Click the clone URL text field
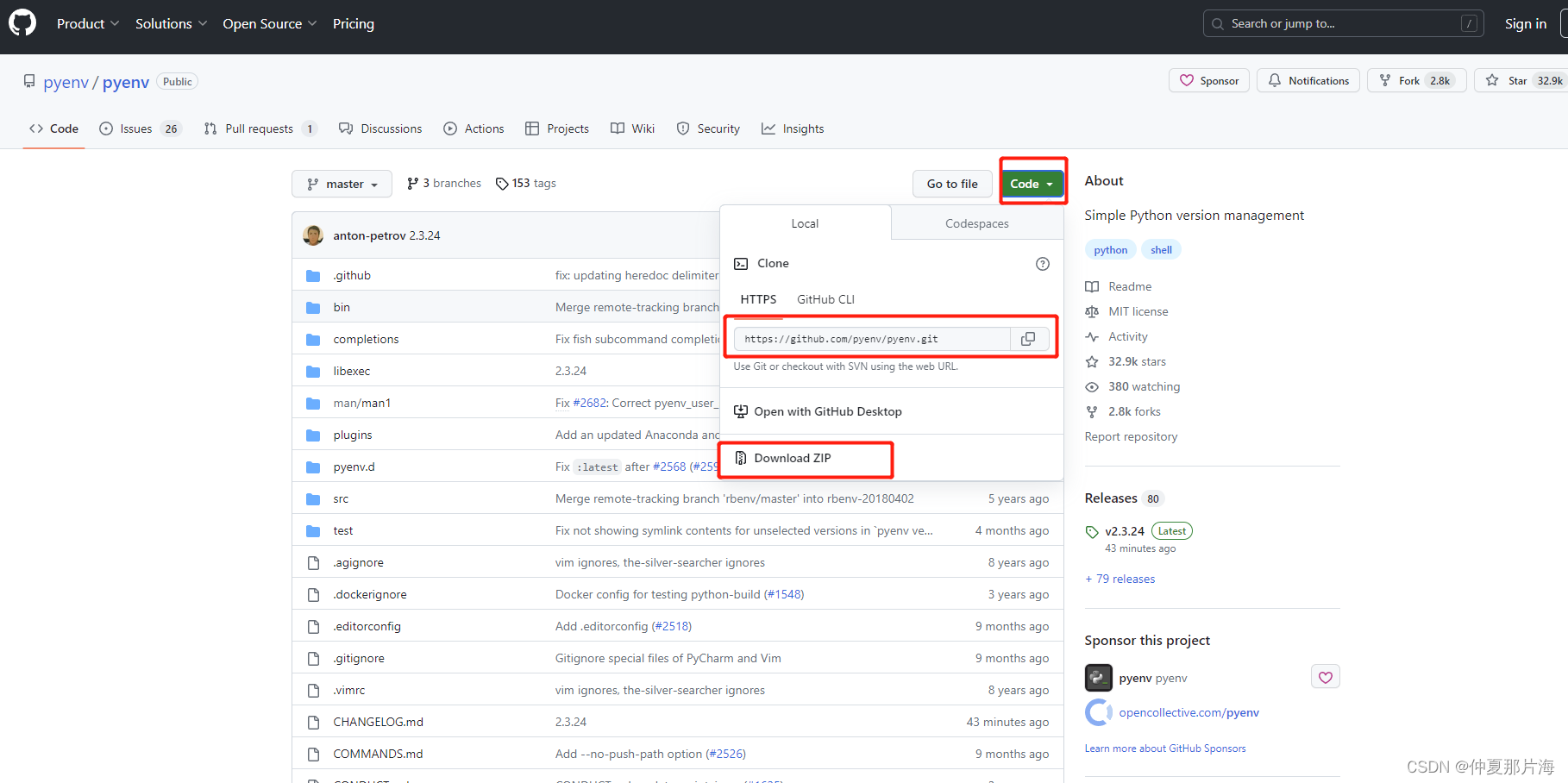 872,339
